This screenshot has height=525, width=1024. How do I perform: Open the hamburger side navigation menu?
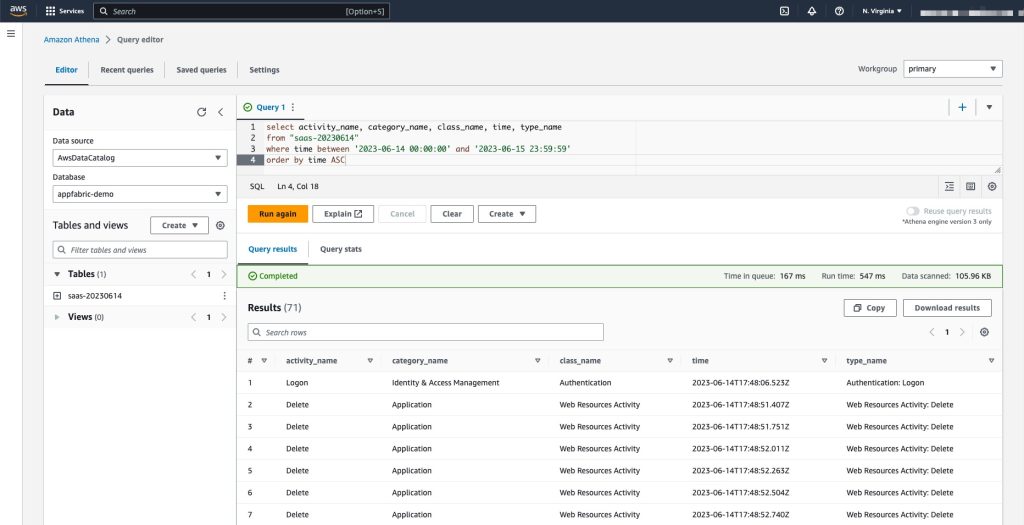11,33
